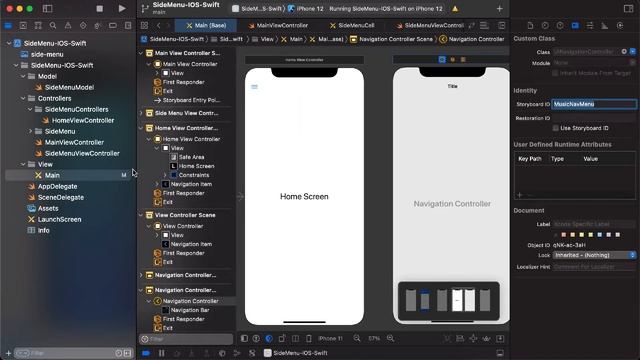Open the Issue navigator warning icon
The image size is (640, 360).
[68, 25]
